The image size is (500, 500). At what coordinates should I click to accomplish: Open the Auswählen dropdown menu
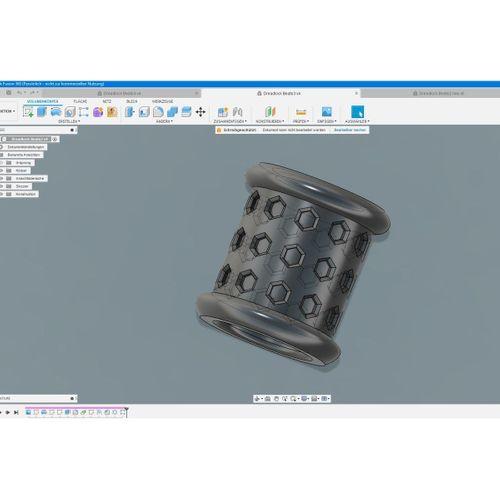pyautogui.click(x=357, y=121)
